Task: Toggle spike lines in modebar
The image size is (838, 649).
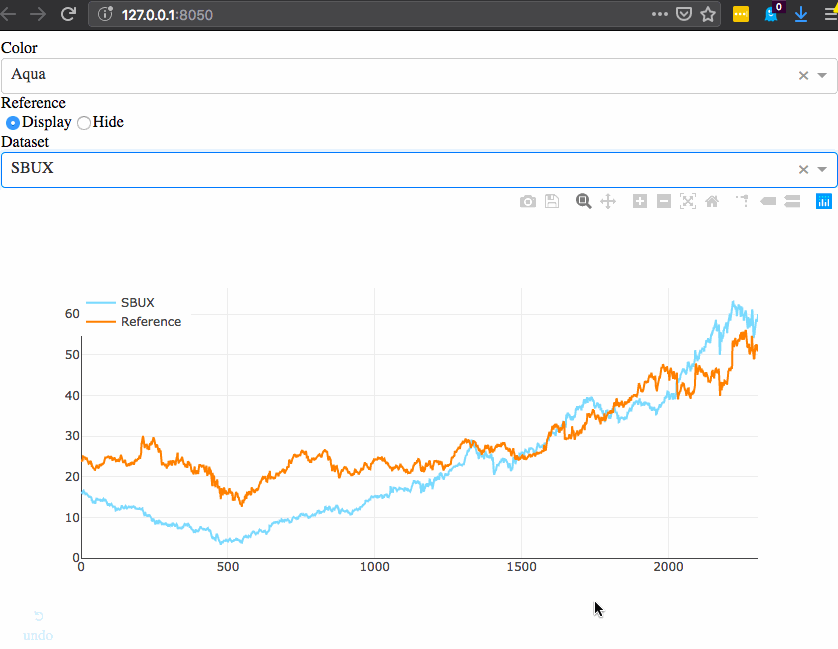Action: 742,202
